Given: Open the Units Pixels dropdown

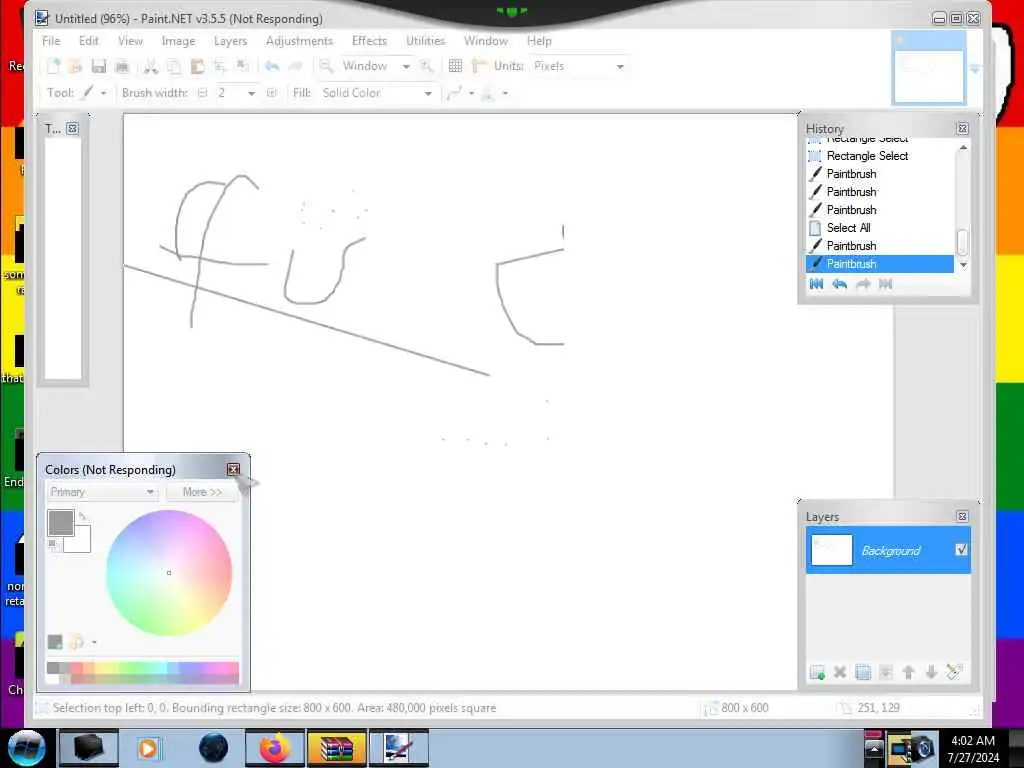Looking at the screenshot, I should click(579, 66).
